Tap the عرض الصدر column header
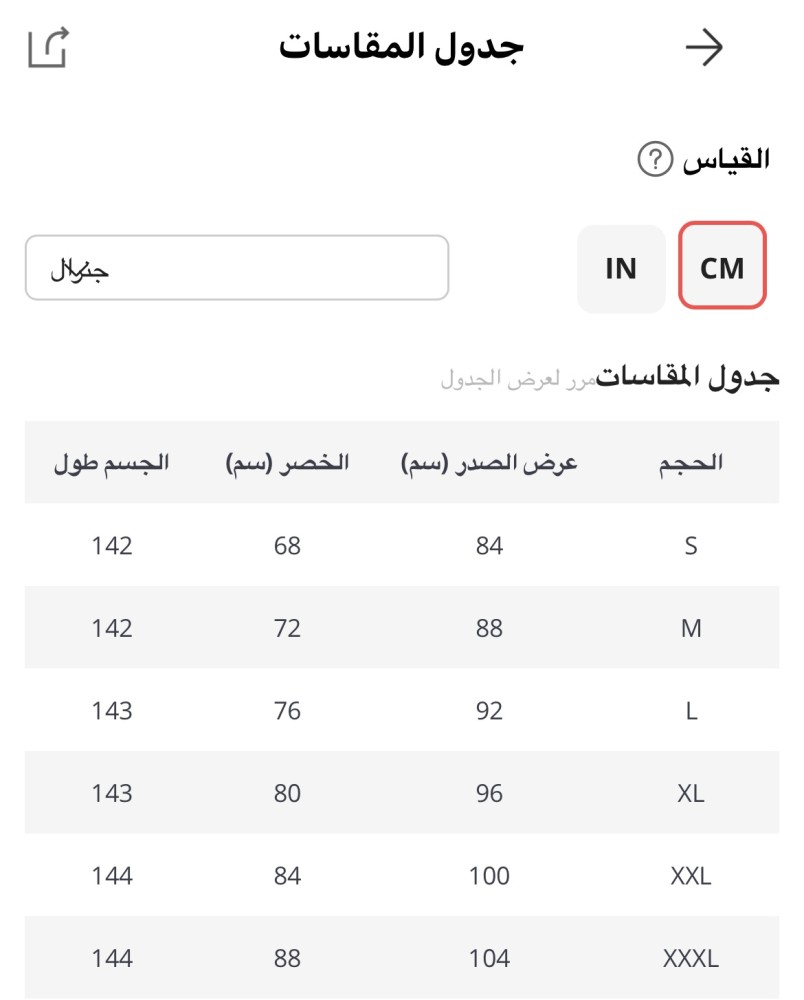Image resolution: width=804 pixels, height=1000 pixels. (x=490, y=463)
